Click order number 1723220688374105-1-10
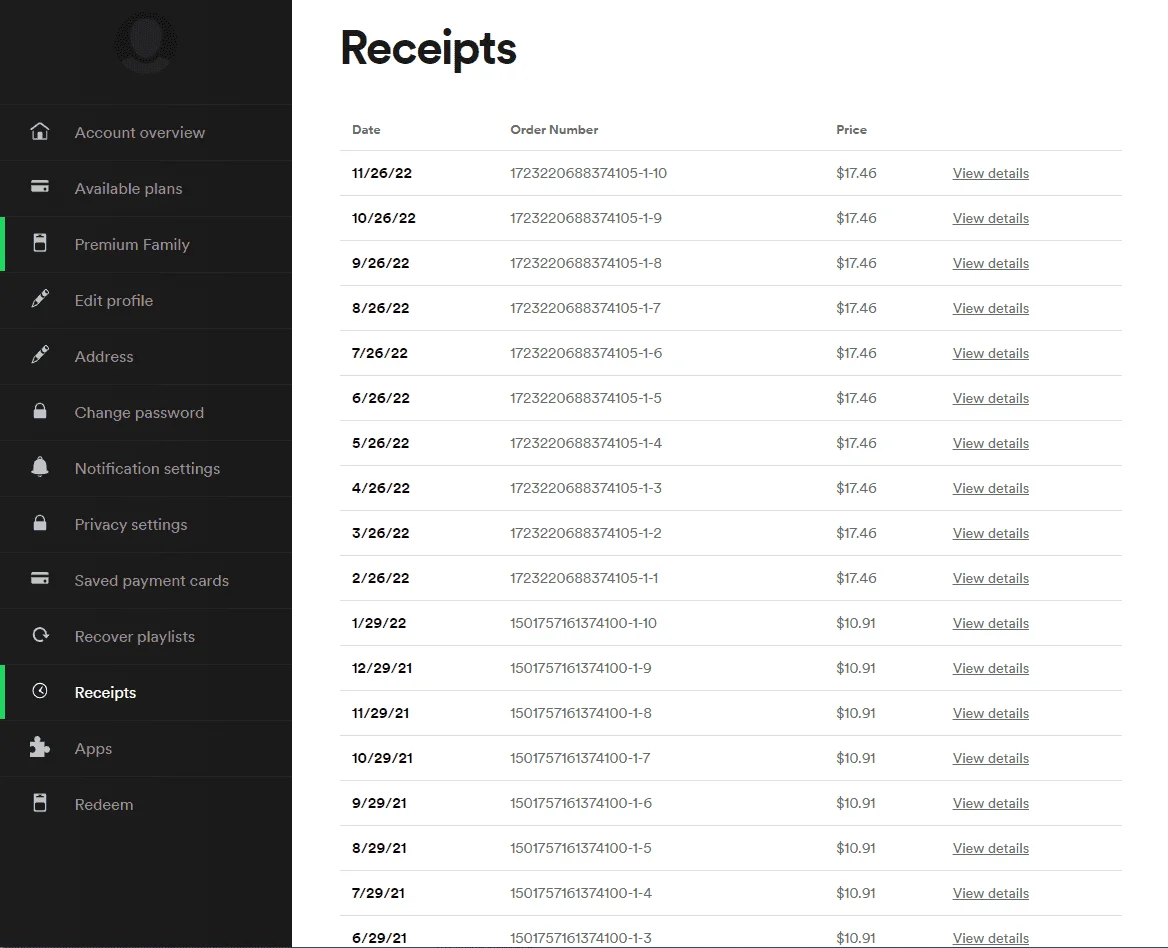The height and width of the screenshot is (948, 1168). coord(588,173)
